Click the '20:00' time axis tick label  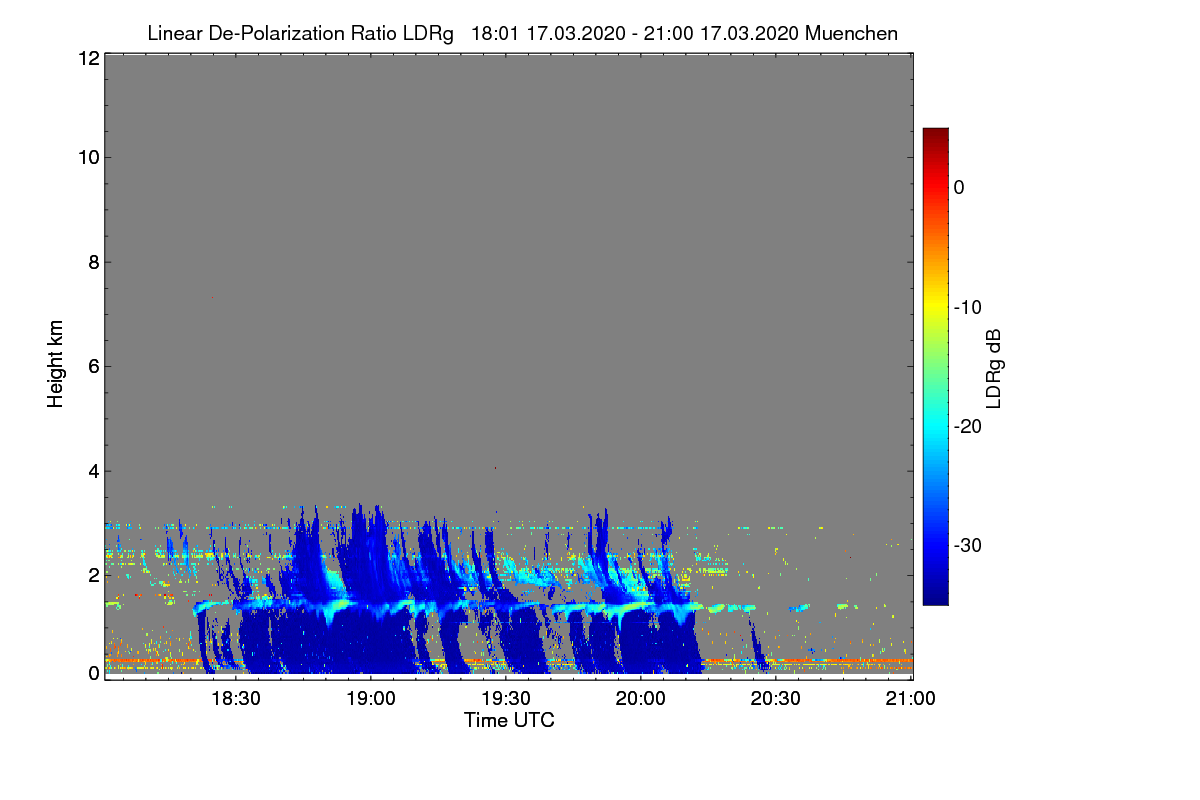(x=642, y=699)
